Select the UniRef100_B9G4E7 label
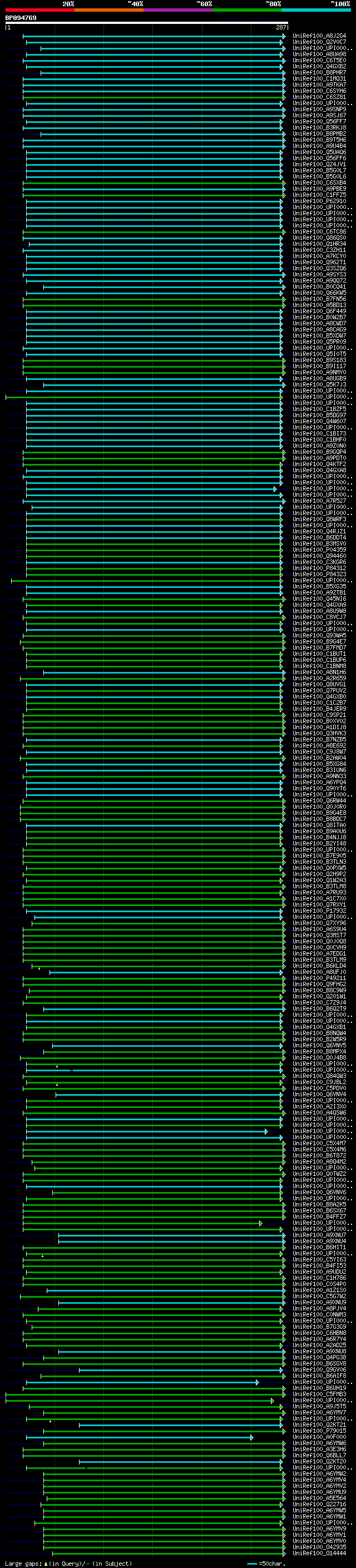Screen dimensions: 356x1568 [319, 641]
